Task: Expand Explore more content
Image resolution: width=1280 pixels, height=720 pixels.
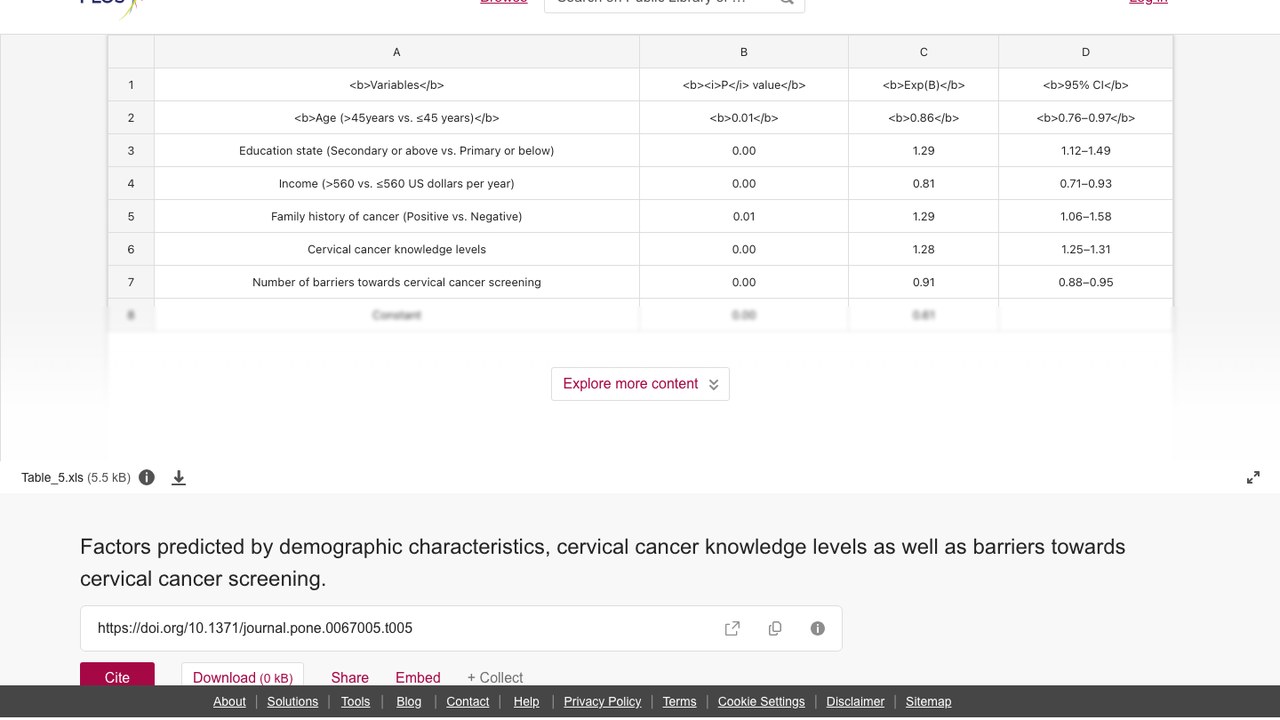Action: pyautogui.click(x=640, y=384)
